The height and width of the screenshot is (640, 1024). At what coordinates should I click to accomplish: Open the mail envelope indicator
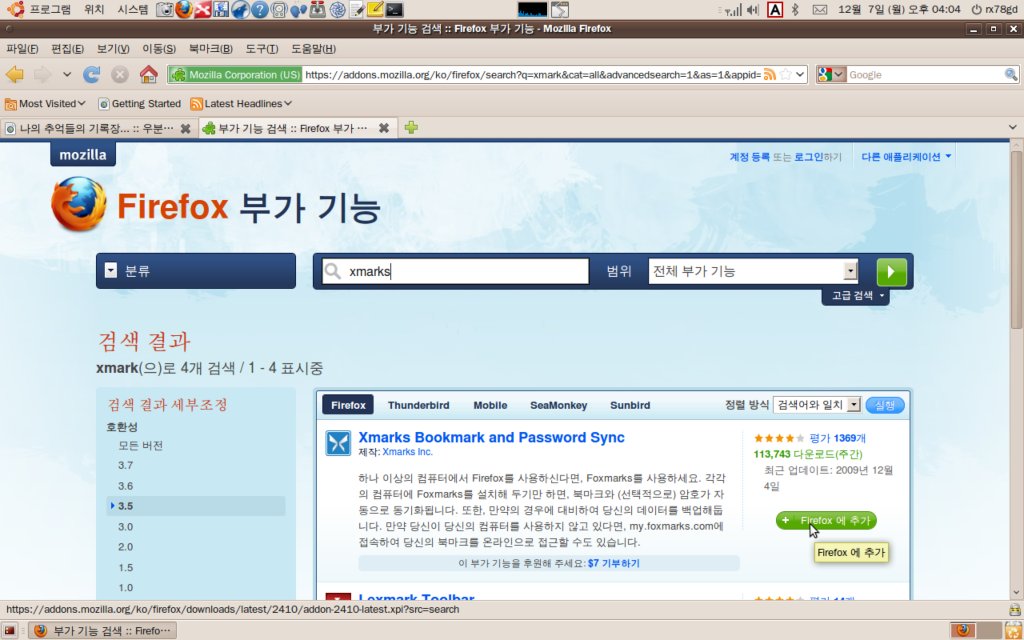[820, 9]
